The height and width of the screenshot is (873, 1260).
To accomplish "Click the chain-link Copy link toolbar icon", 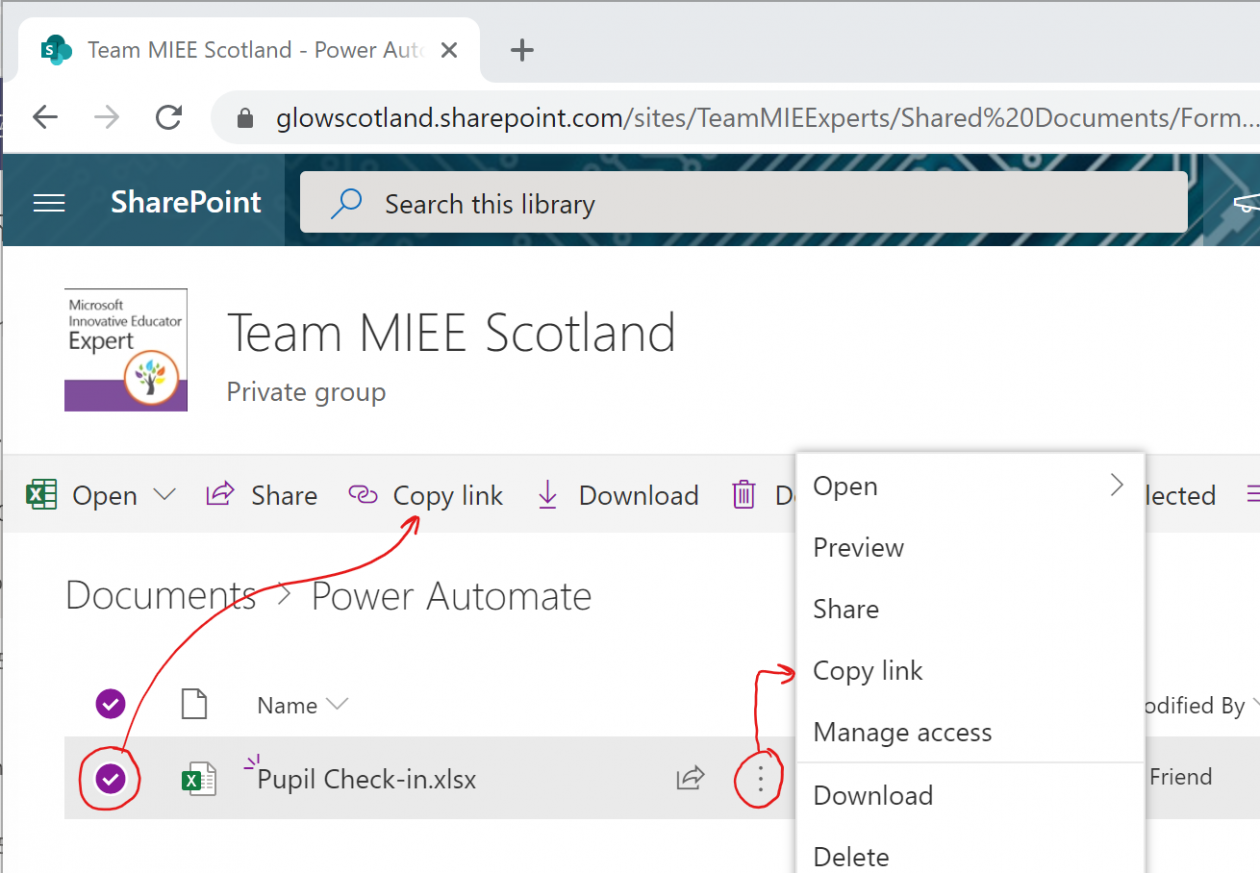I will pyautogui.click(x=363, y=495).
